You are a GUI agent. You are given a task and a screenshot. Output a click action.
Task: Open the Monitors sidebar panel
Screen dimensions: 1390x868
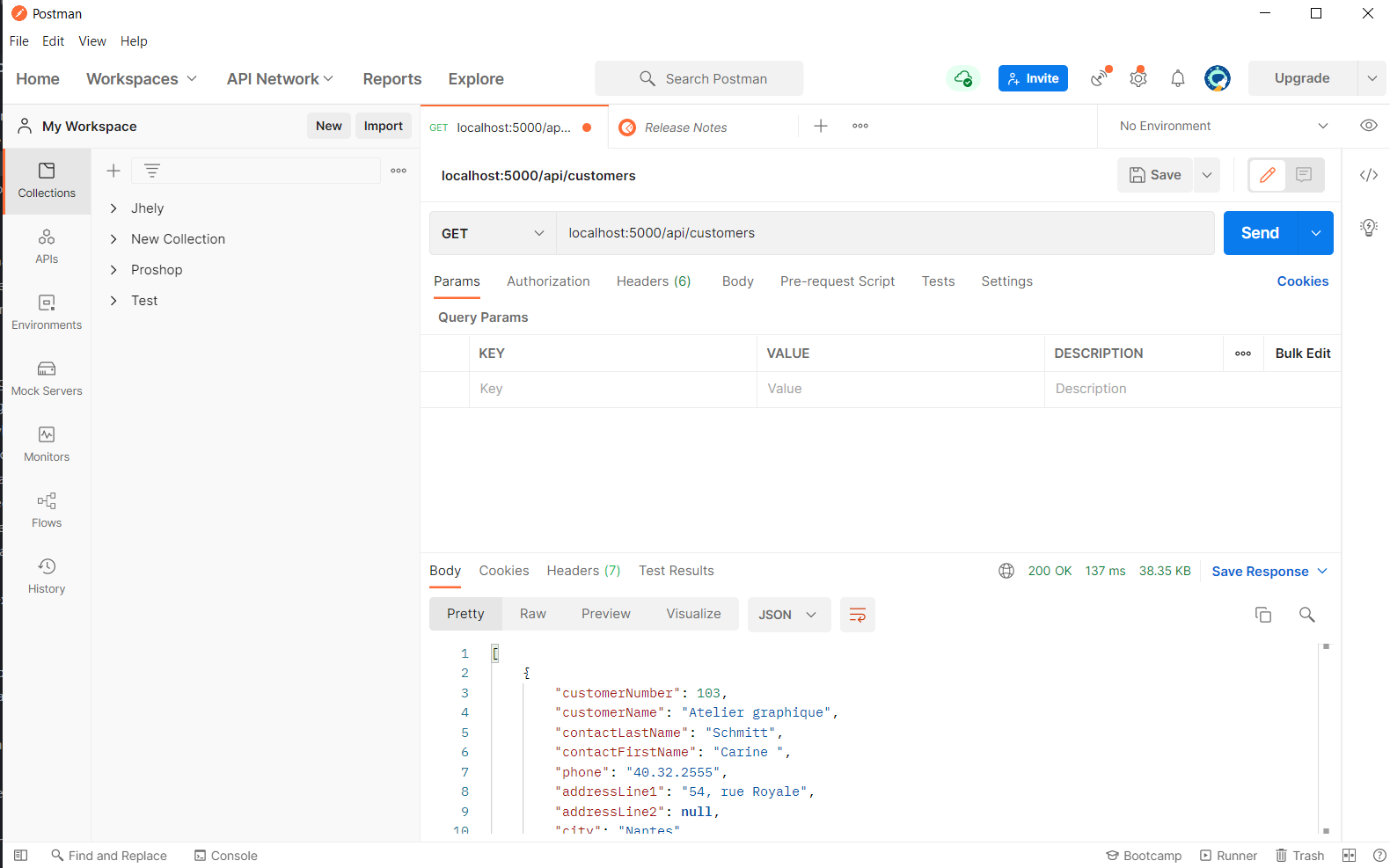[x=47, y=445]
